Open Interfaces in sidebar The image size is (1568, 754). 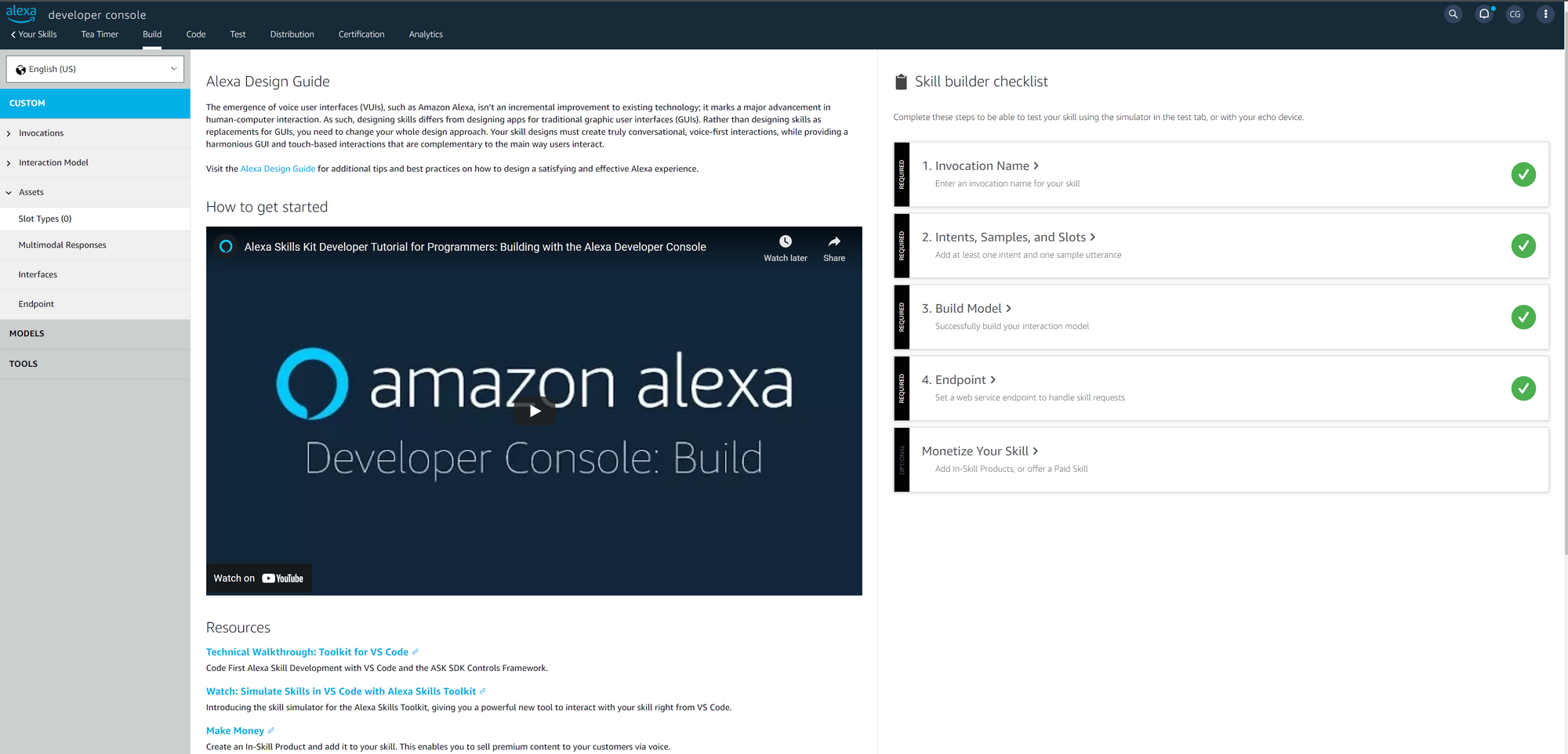point(95,275)
